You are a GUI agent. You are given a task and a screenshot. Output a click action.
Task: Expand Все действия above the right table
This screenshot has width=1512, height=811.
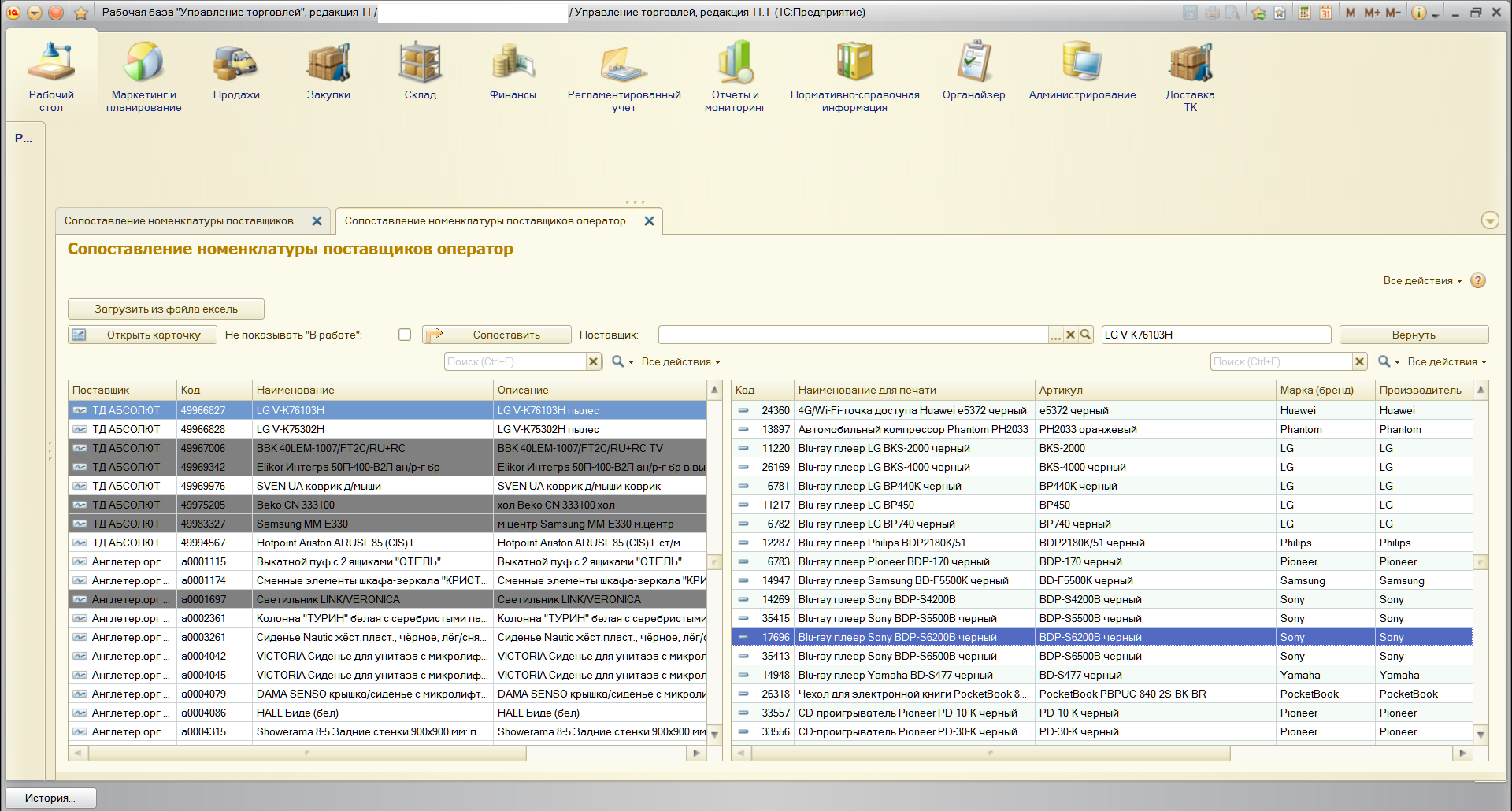click(1447, 362)
